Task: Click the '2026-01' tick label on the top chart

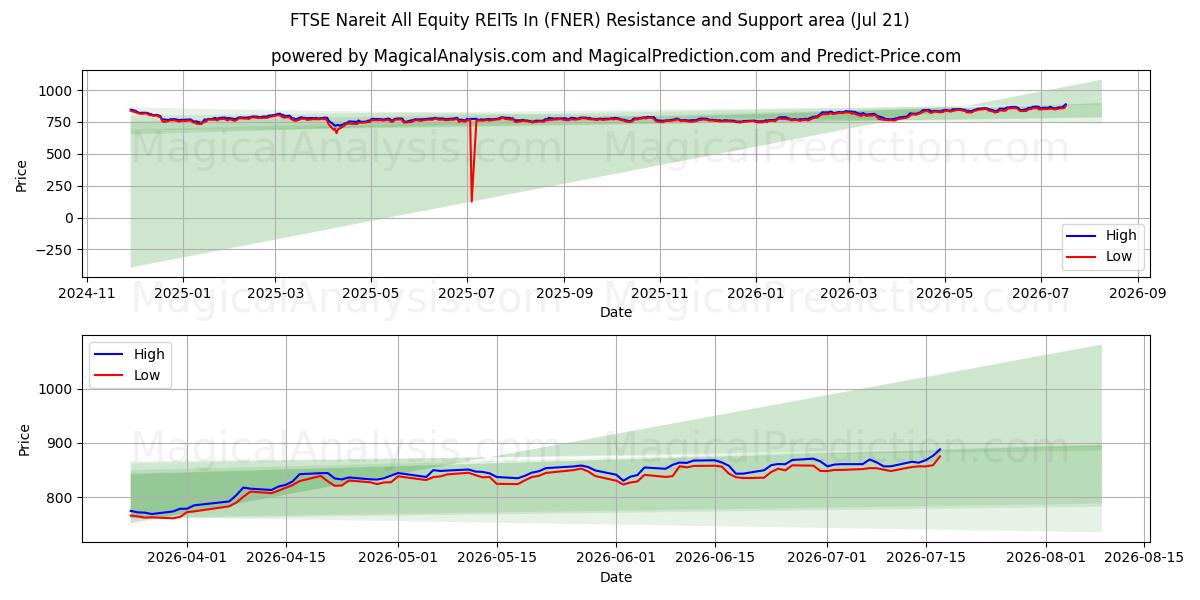Action: (x=755, y=293)
